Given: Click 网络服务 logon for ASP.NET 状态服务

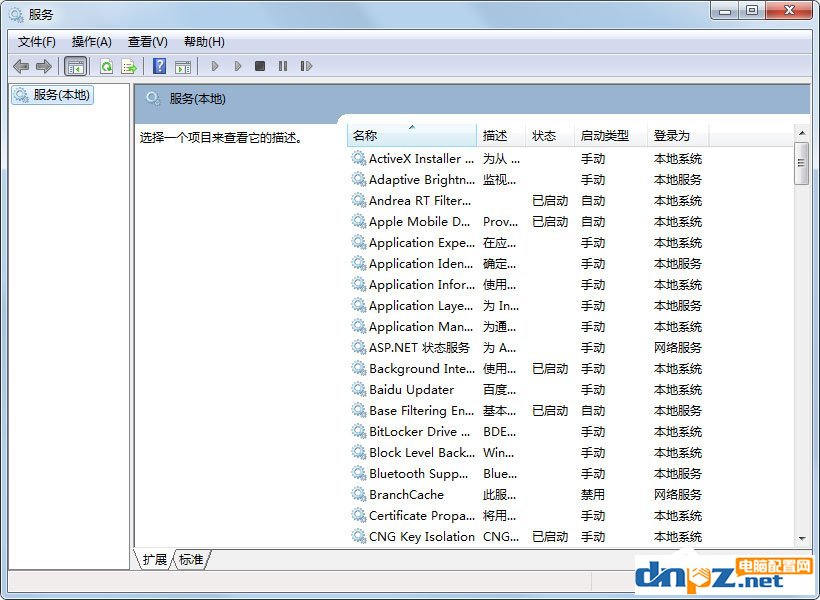Looking at the screenshot, I should (678, 347).
